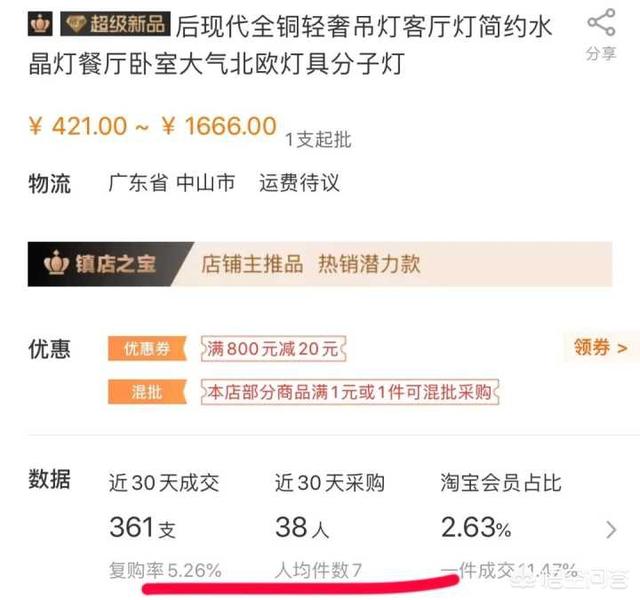640x600 pixels.
Task: Select the 满800元减20元 coupon
Action: [273, 349]
